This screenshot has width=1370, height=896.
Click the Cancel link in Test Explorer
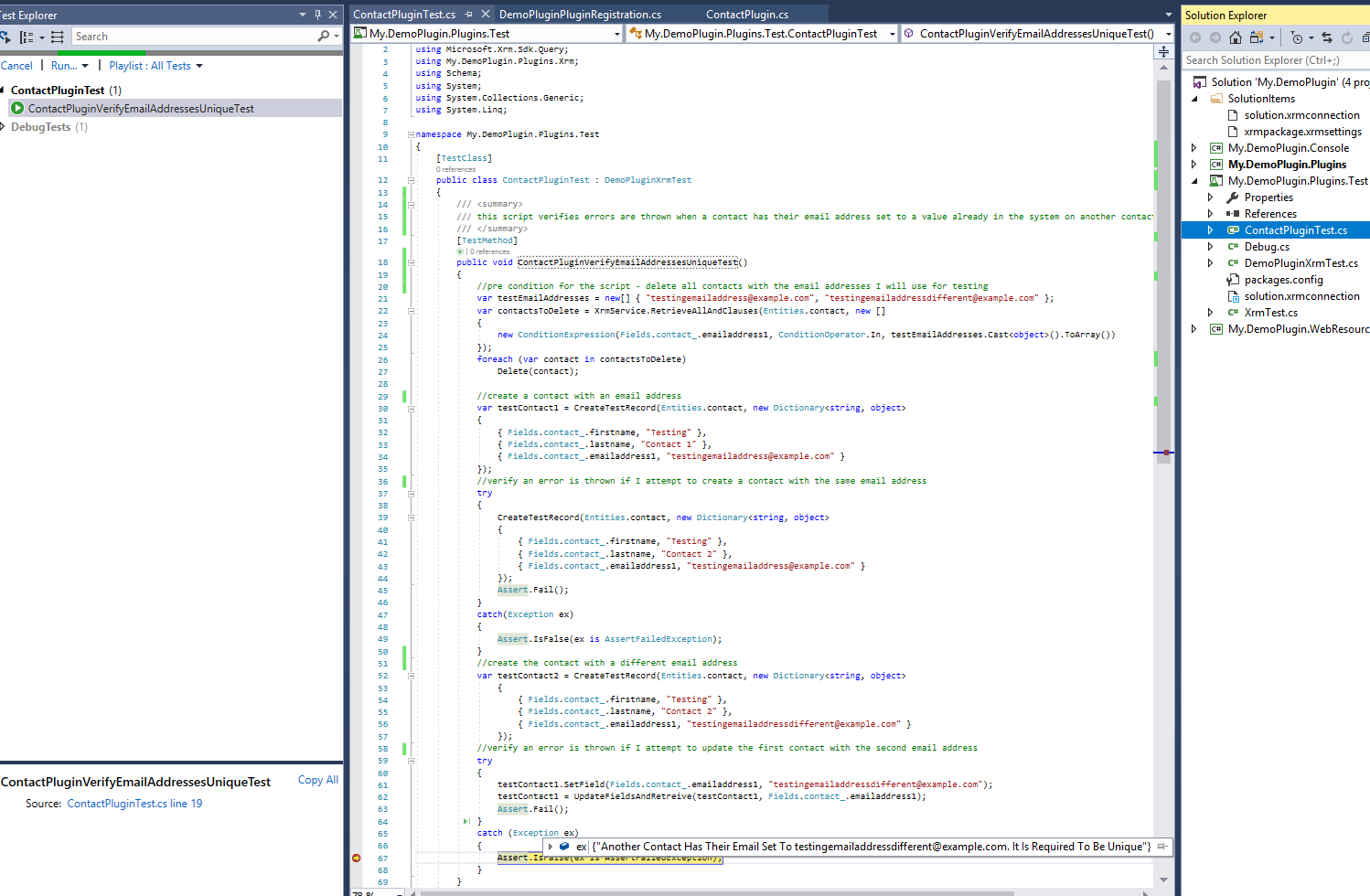tap(16, 66)
